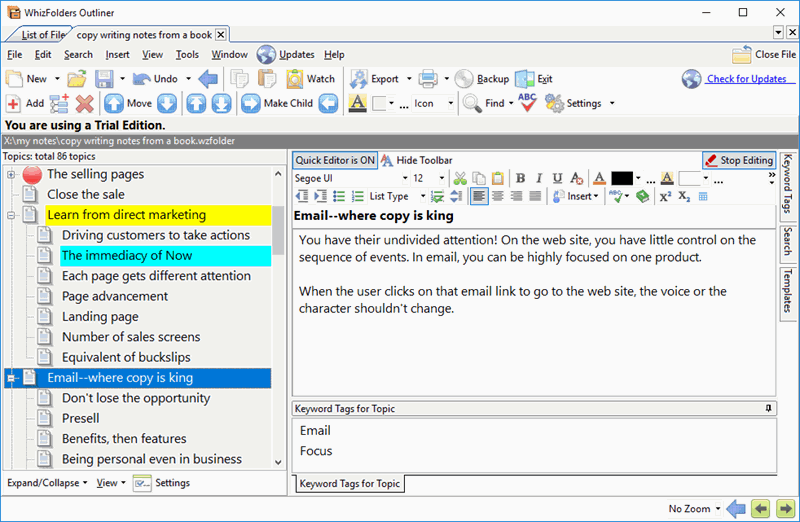Add a new topic with plus icon

[13, 104]
